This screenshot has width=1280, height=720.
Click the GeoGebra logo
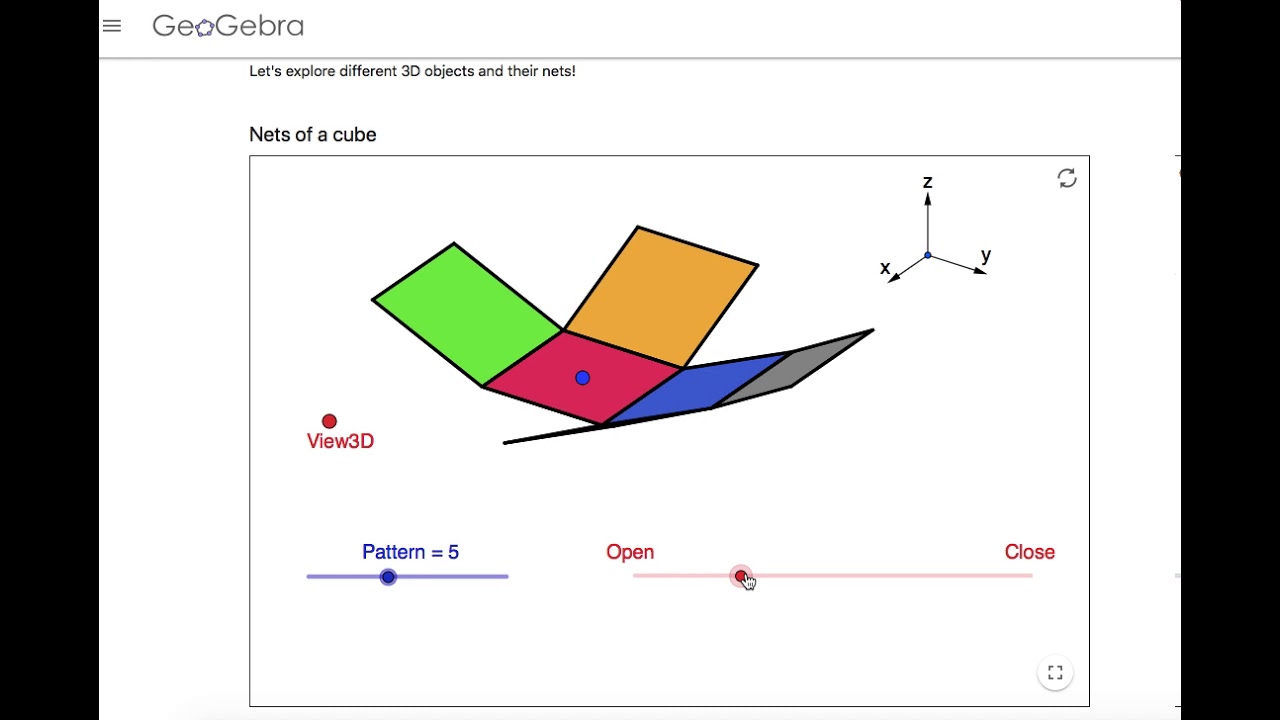pyautogui.click(x=228, y=26)
